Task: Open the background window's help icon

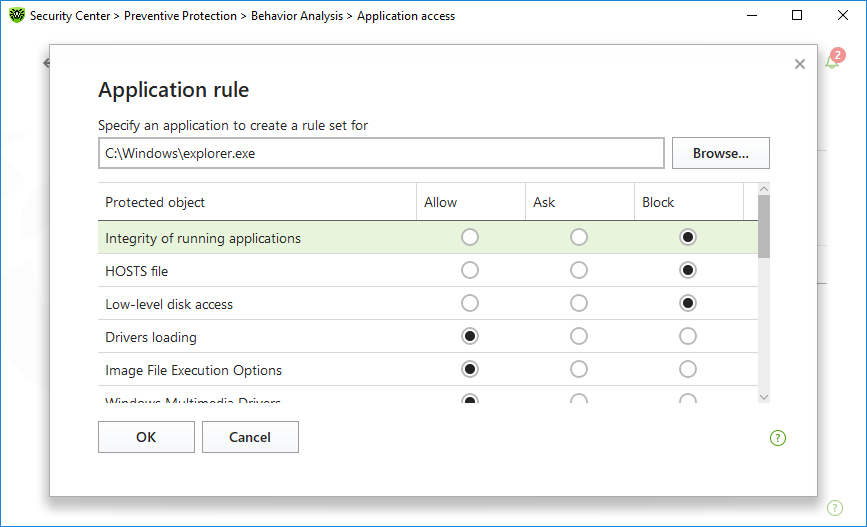Action: (834, 508)
